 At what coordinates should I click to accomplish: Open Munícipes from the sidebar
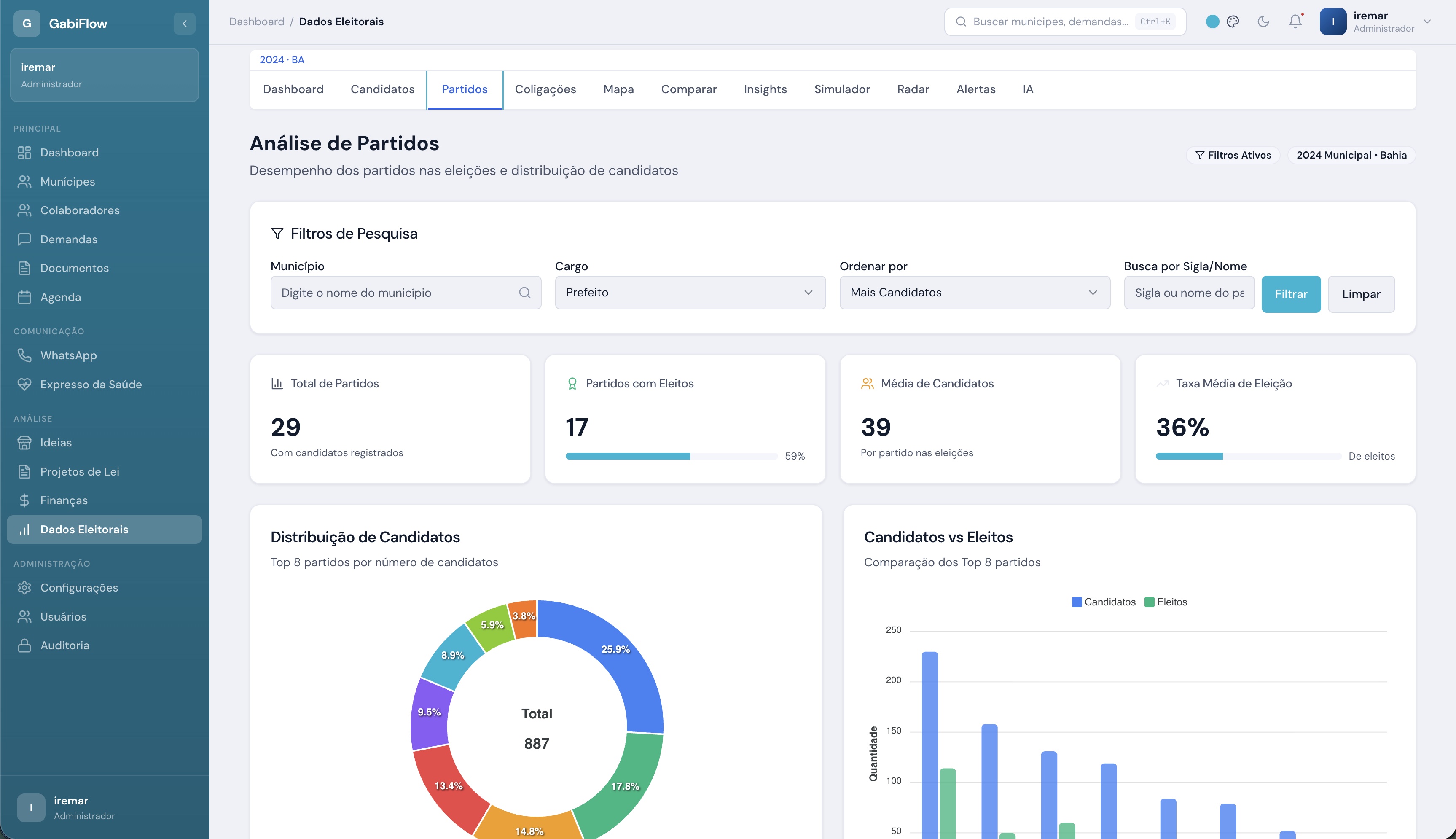104,182
